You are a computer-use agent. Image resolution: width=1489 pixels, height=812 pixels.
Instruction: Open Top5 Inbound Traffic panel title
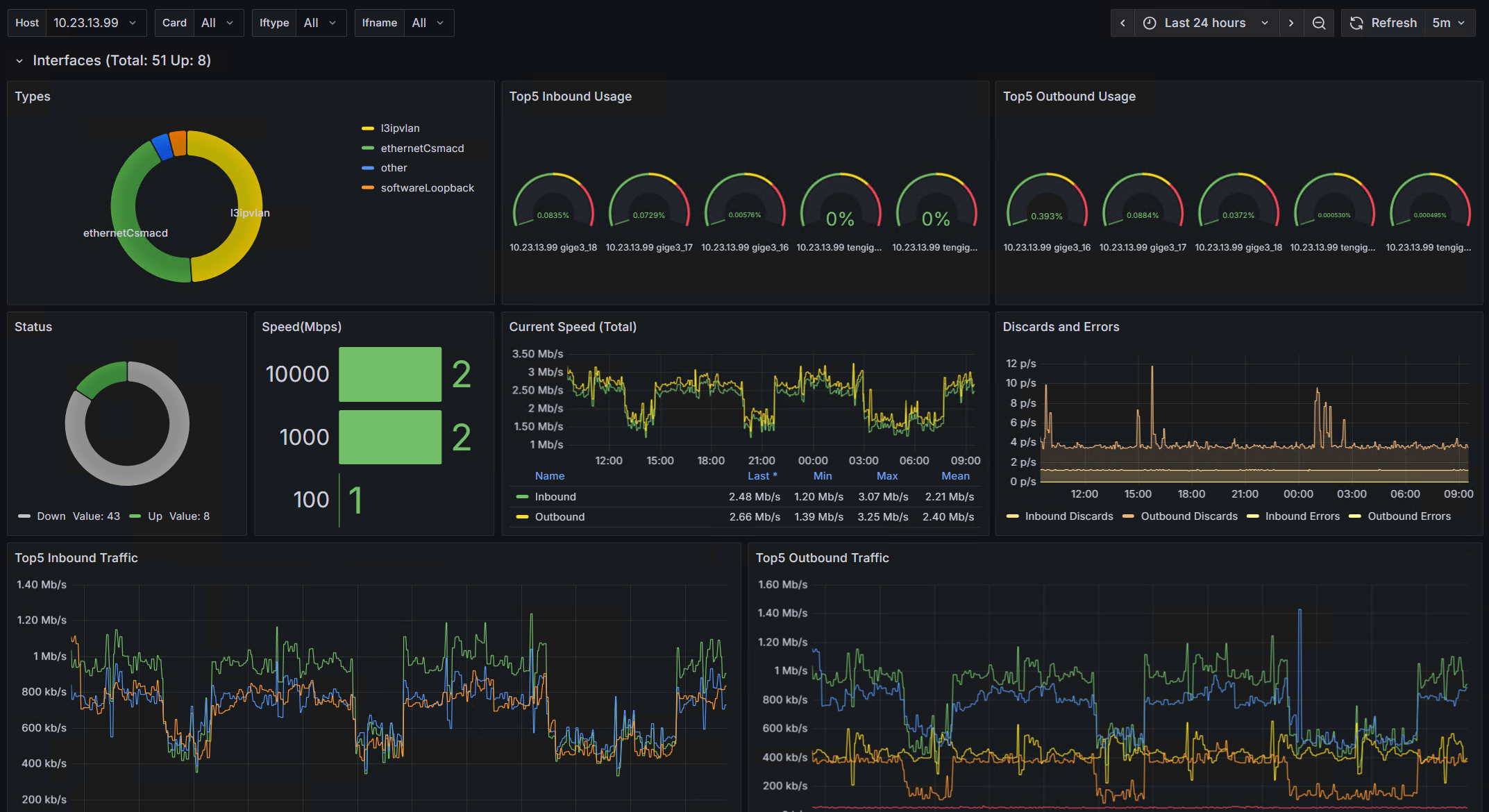tap(76, 558)
